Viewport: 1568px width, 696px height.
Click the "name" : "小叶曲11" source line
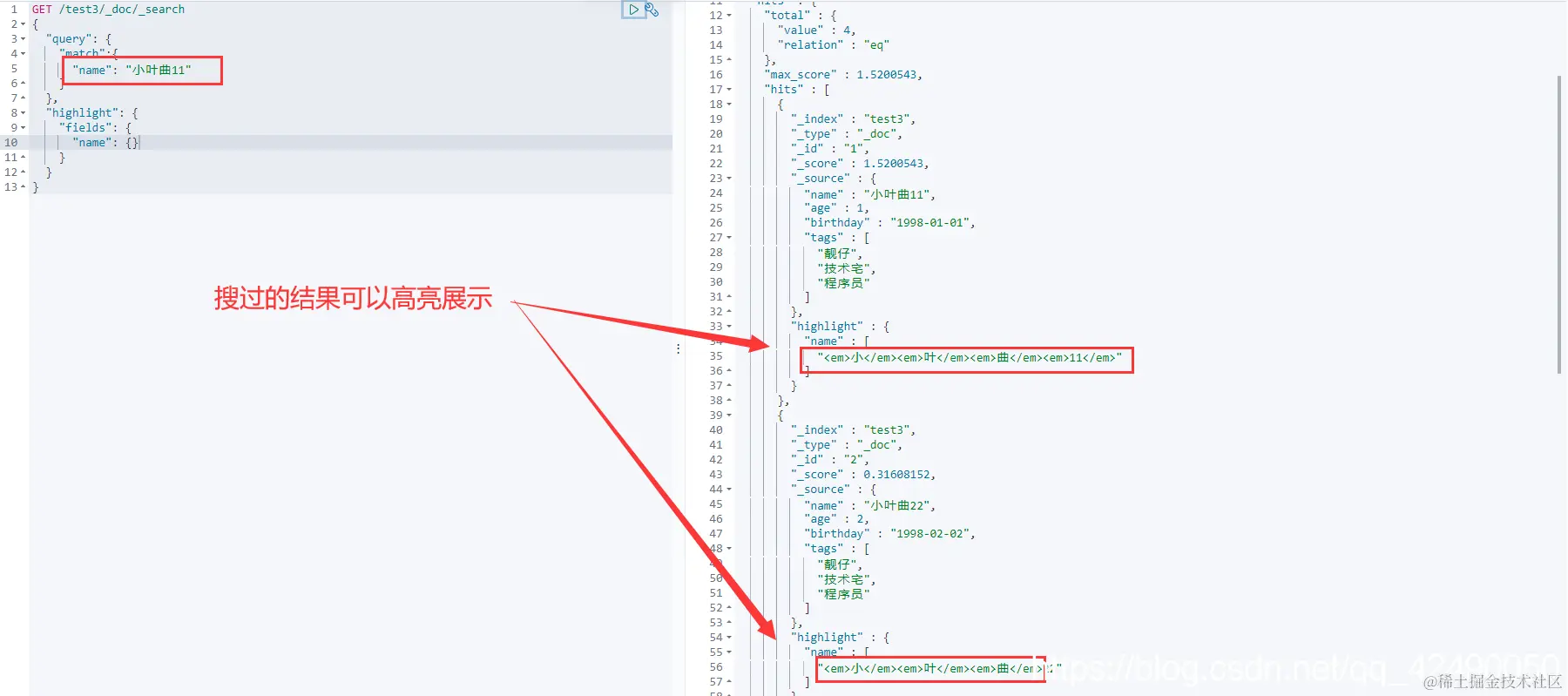click(x=869, y=195)
